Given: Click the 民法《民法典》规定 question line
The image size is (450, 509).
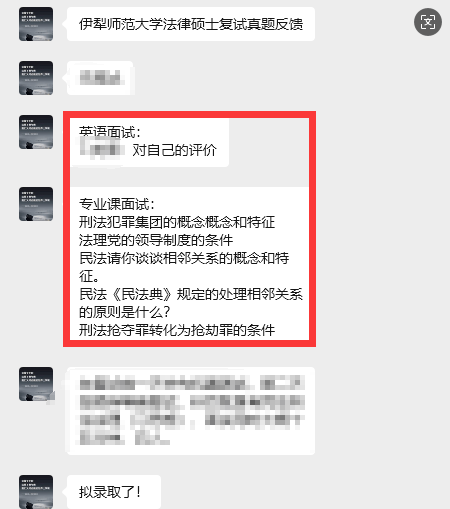Looking at the screenshot, I should 191,294.
